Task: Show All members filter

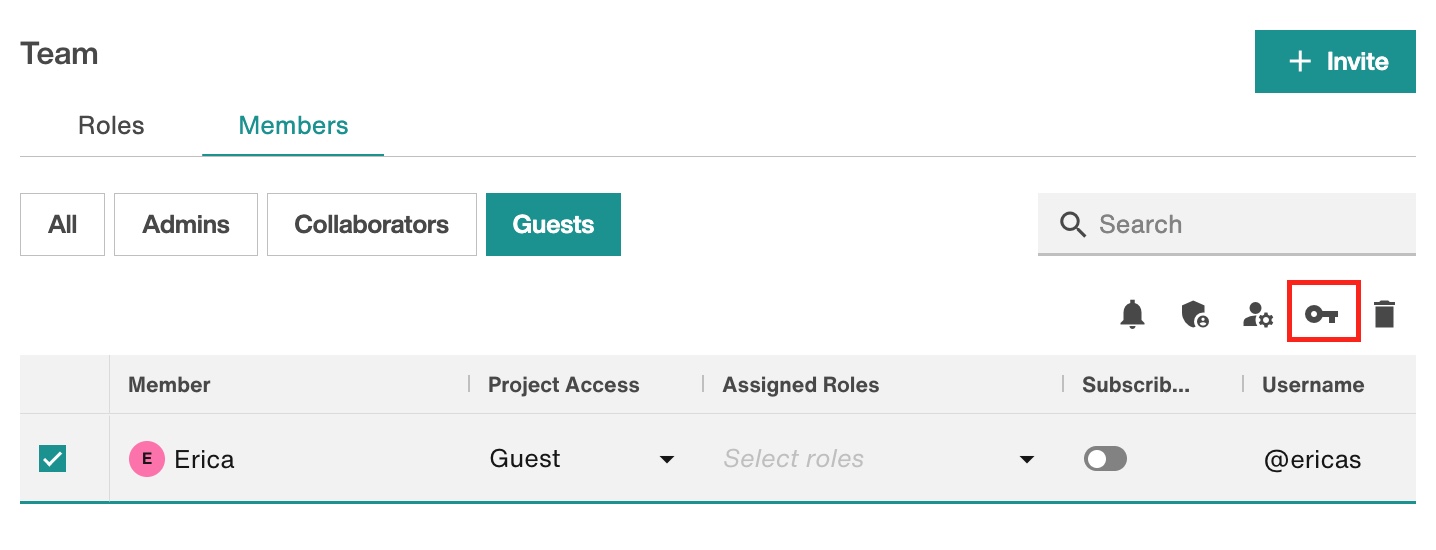Action: (62, 224)
